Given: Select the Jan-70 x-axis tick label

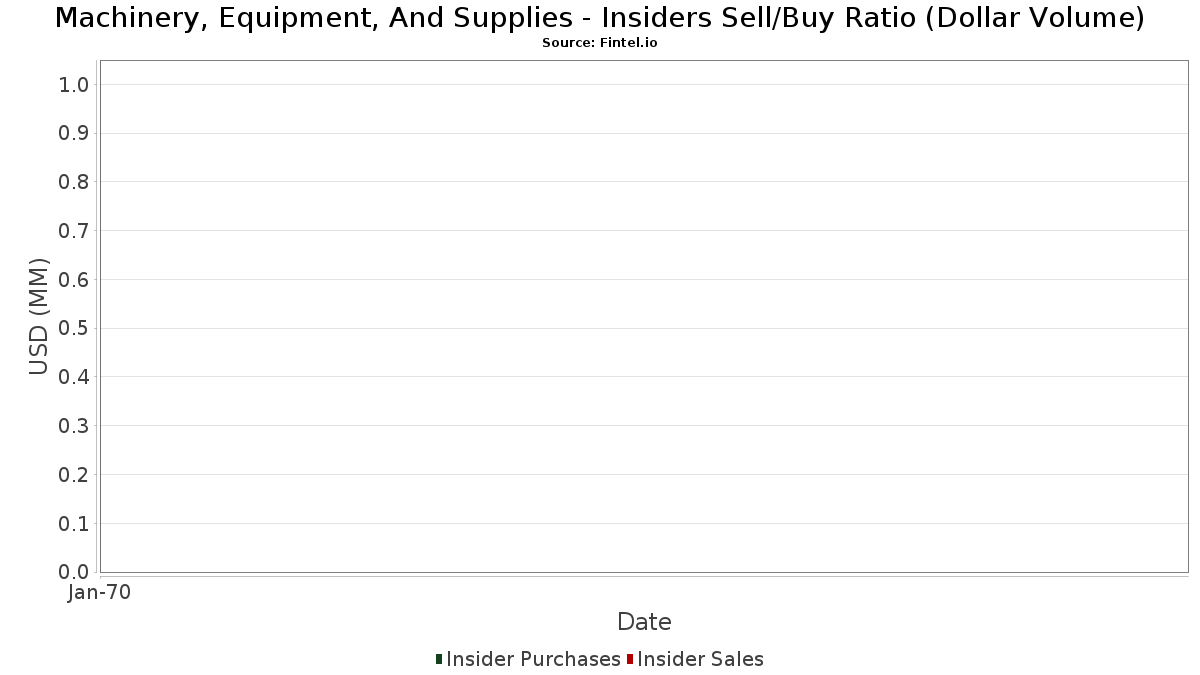Looking at the screenshot, I should point(99,593).
